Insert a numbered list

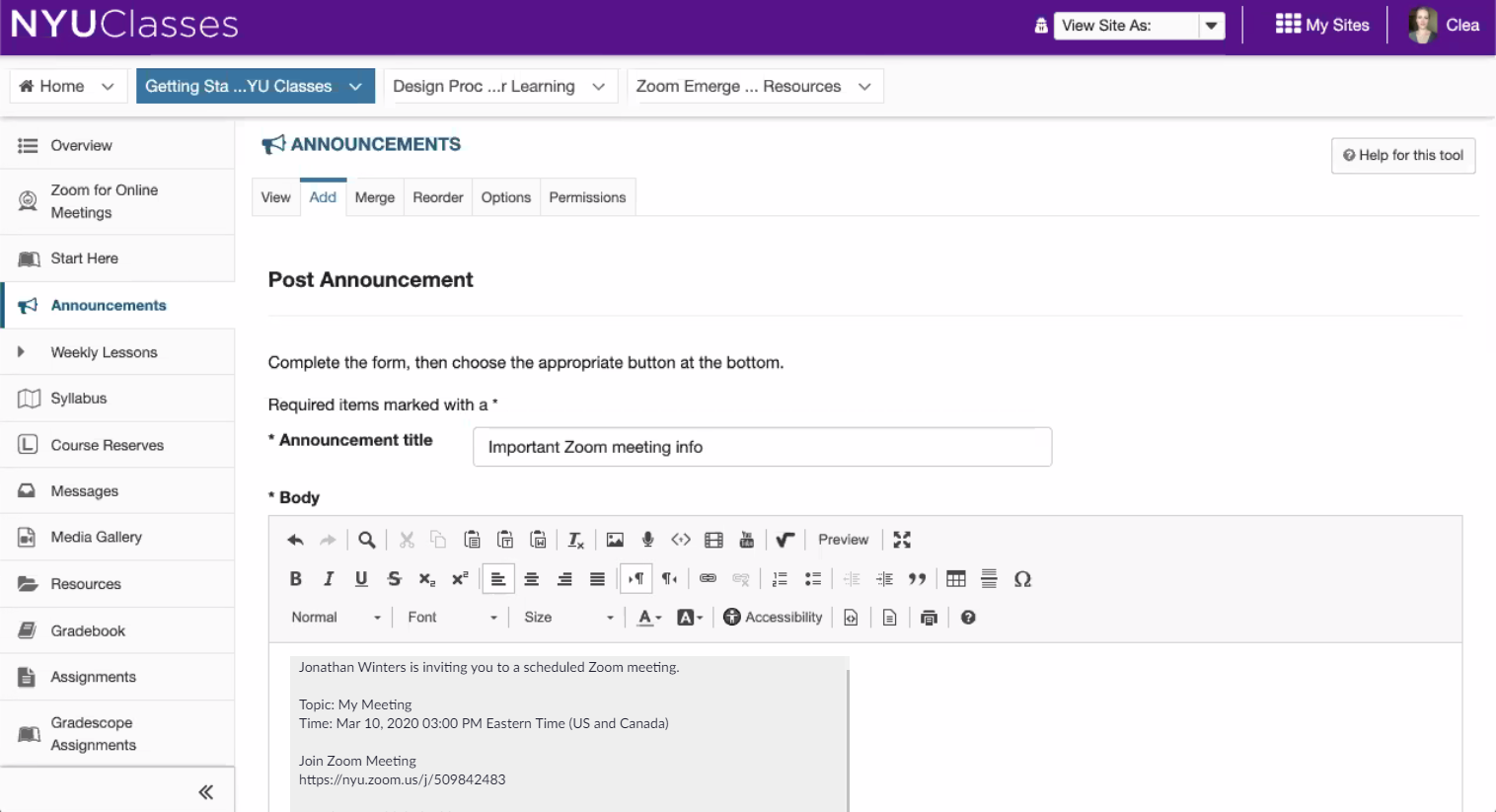click(x=780, y=579)
